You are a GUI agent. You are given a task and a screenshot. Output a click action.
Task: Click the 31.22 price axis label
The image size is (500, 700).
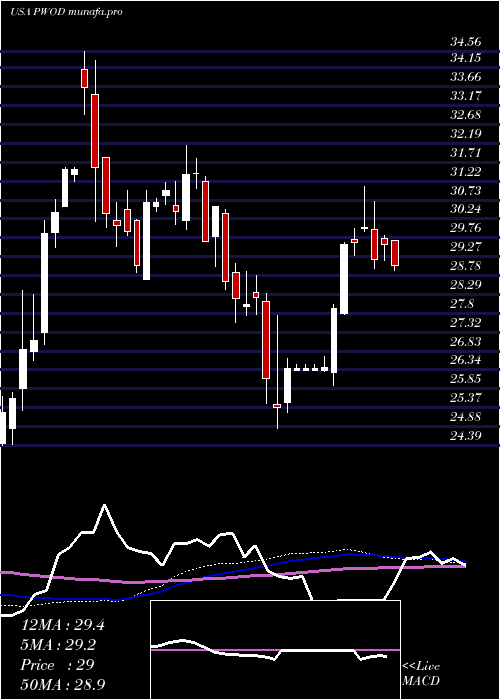pos(466,171)
